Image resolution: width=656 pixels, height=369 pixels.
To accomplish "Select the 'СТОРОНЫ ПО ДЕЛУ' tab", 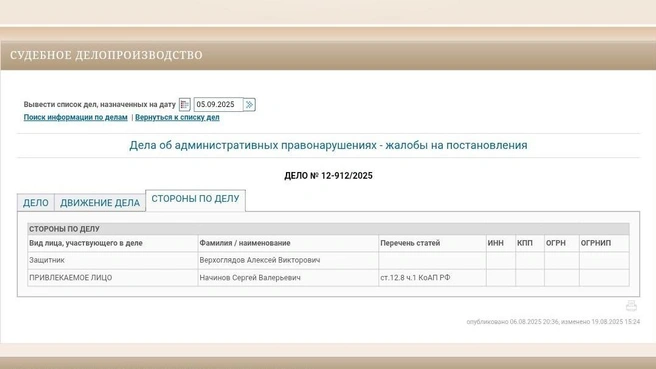I will click(x=195, y=199).
